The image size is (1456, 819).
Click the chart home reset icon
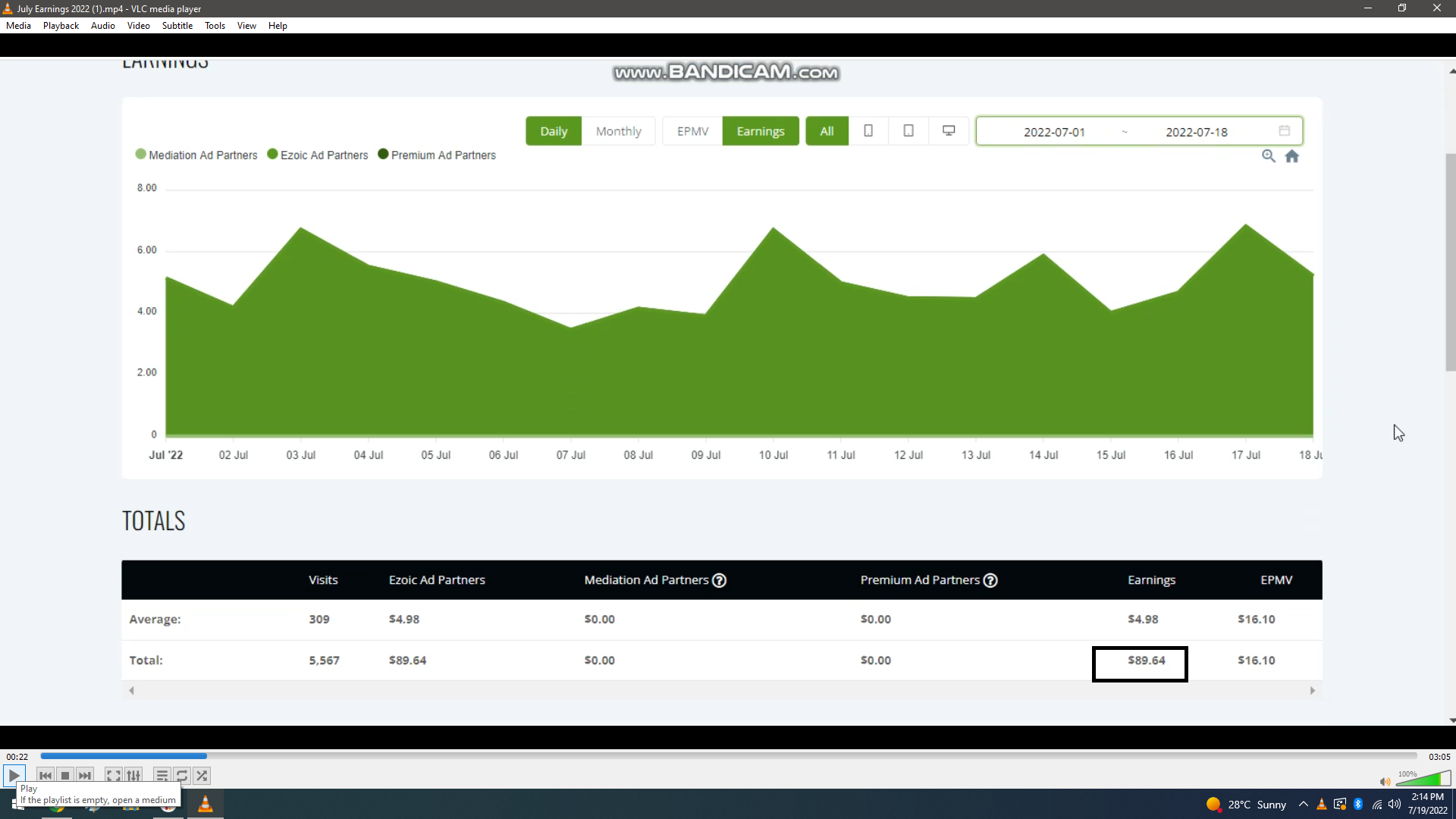1292,155
